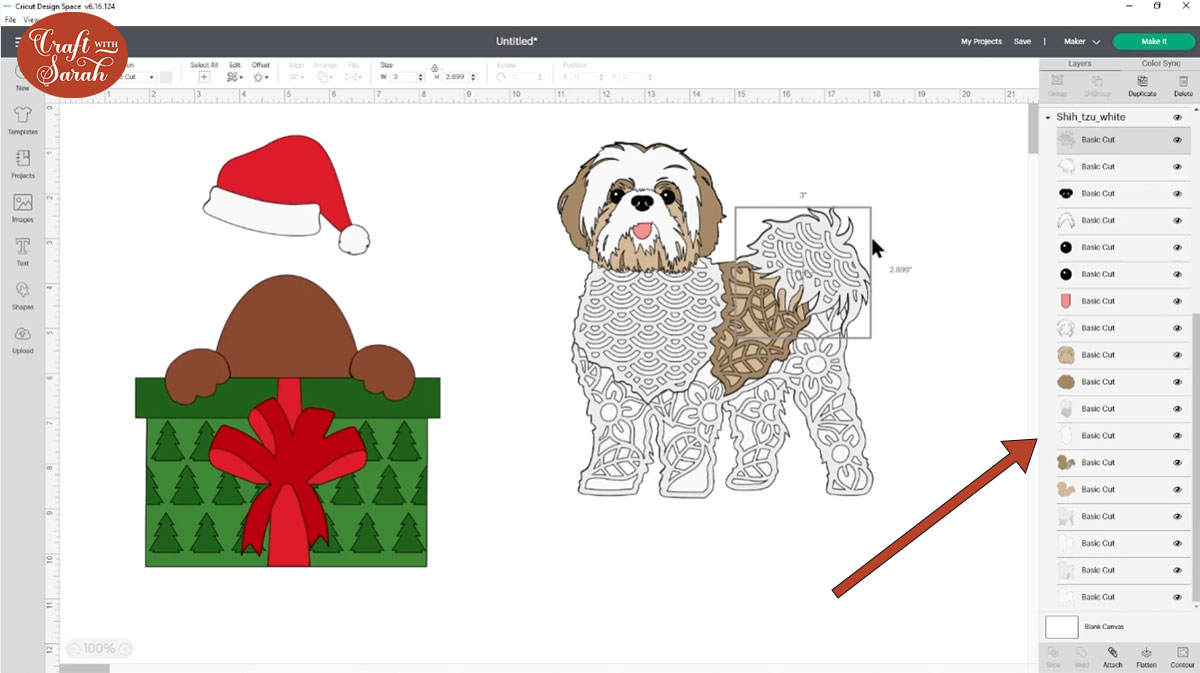The height and width of the screenshot is (673, 1200).
Task: Hide the Shih_tzu_white group
Action: pyautogui.click(x=1177, y=117)
